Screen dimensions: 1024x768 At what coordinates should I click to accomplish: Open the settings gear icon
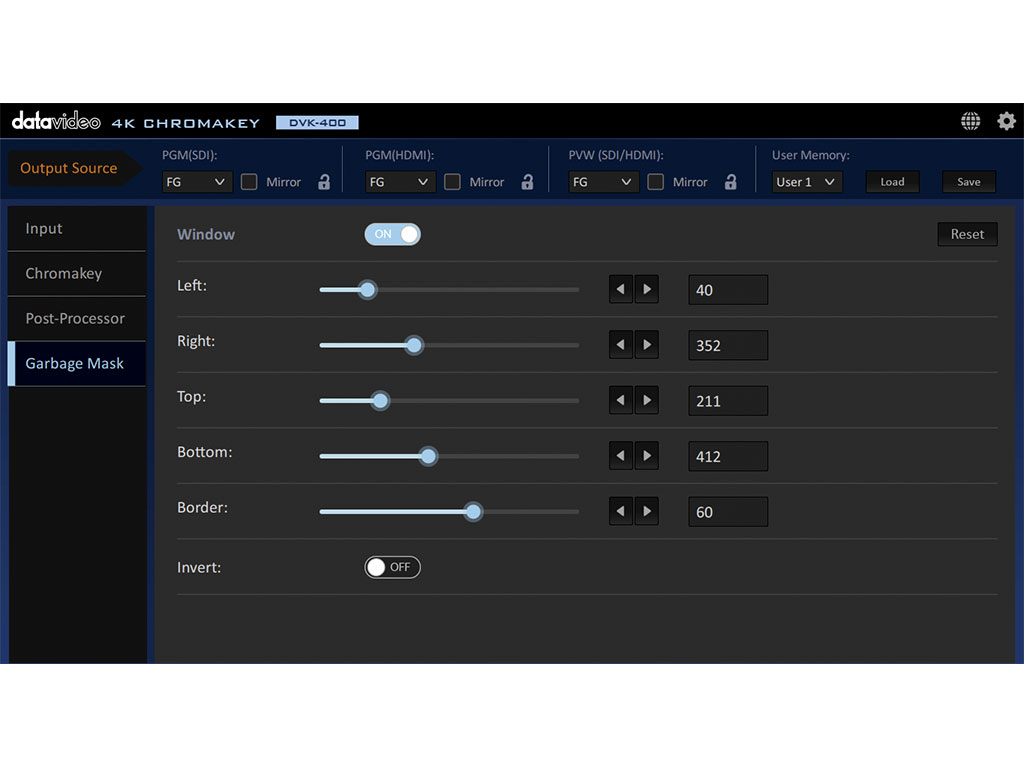click(x=1006, y=121)
